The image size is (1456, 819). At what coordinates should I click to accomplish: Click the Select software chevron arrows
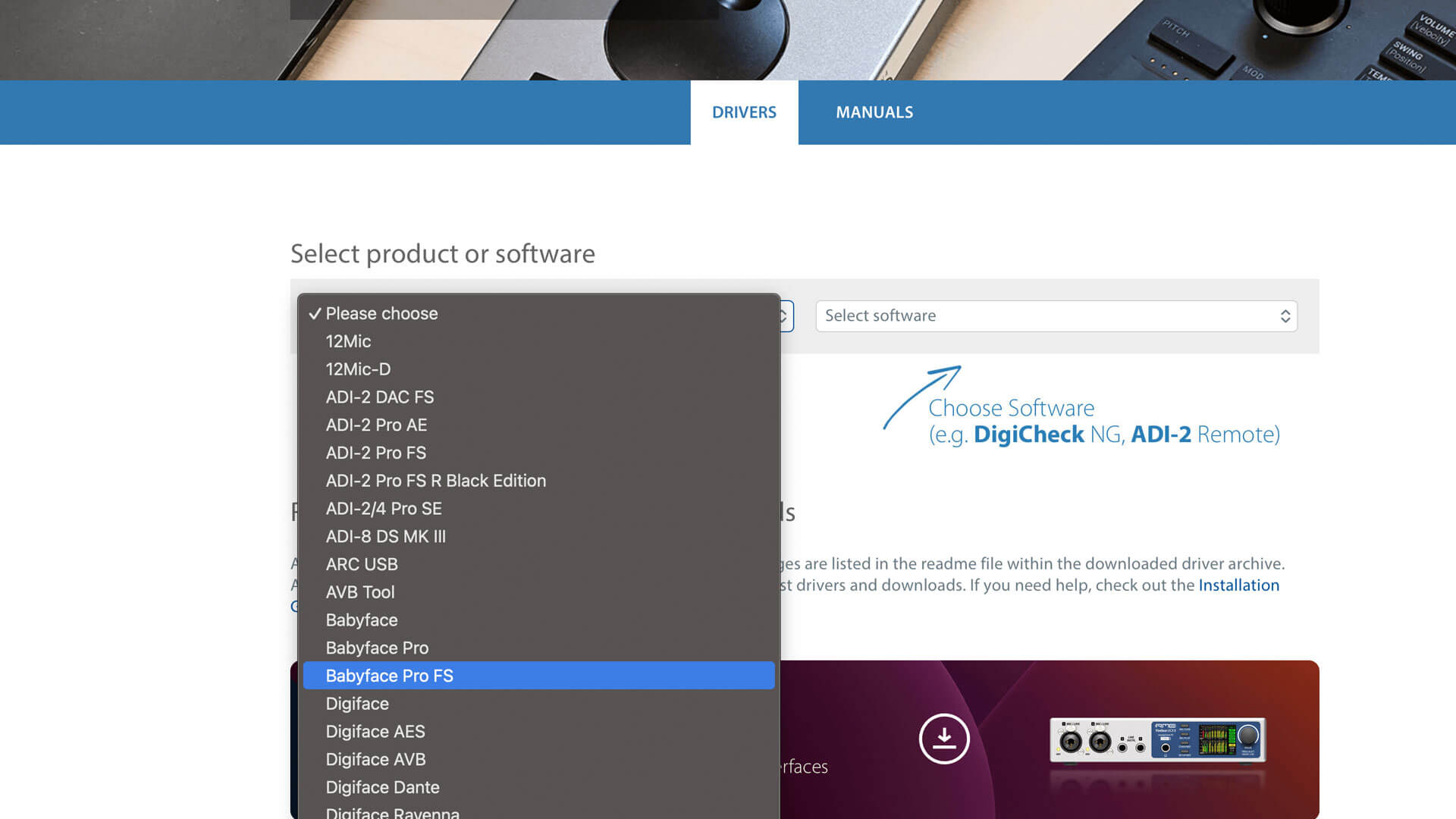[x=1285, y=316]
